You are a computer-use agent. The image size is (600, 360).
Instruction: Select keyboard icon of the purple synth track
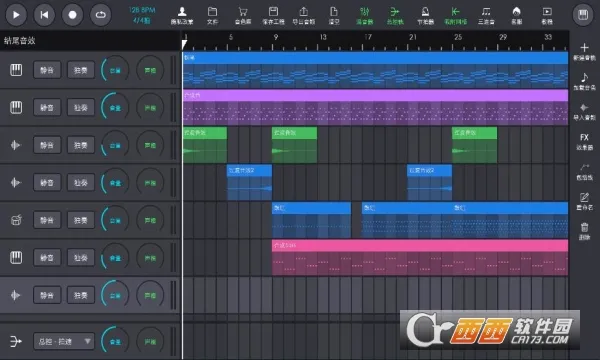16,108
